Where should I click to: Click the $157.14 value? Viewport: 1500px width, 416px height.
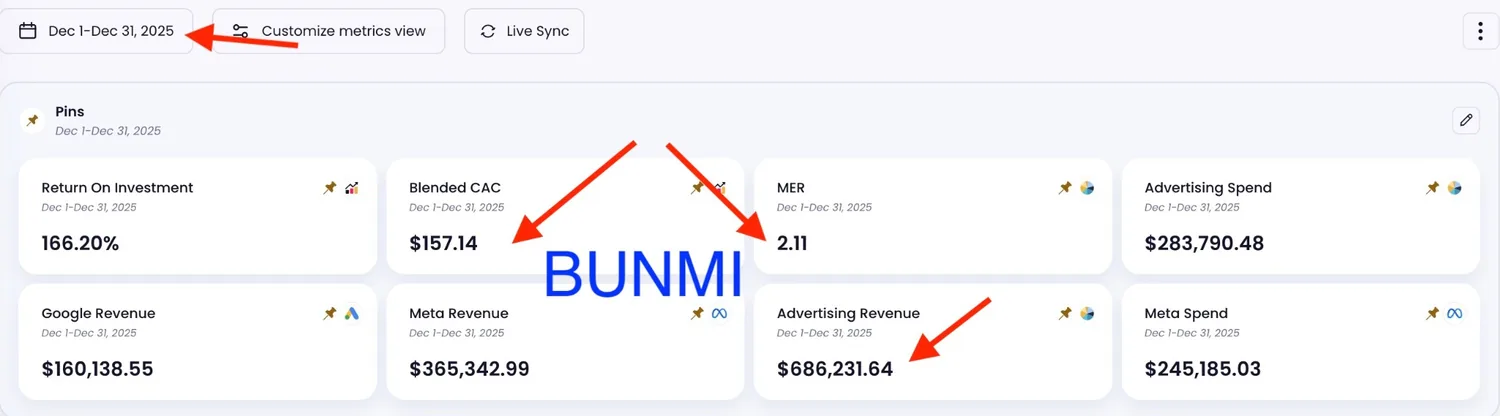[x=443, y=243]
